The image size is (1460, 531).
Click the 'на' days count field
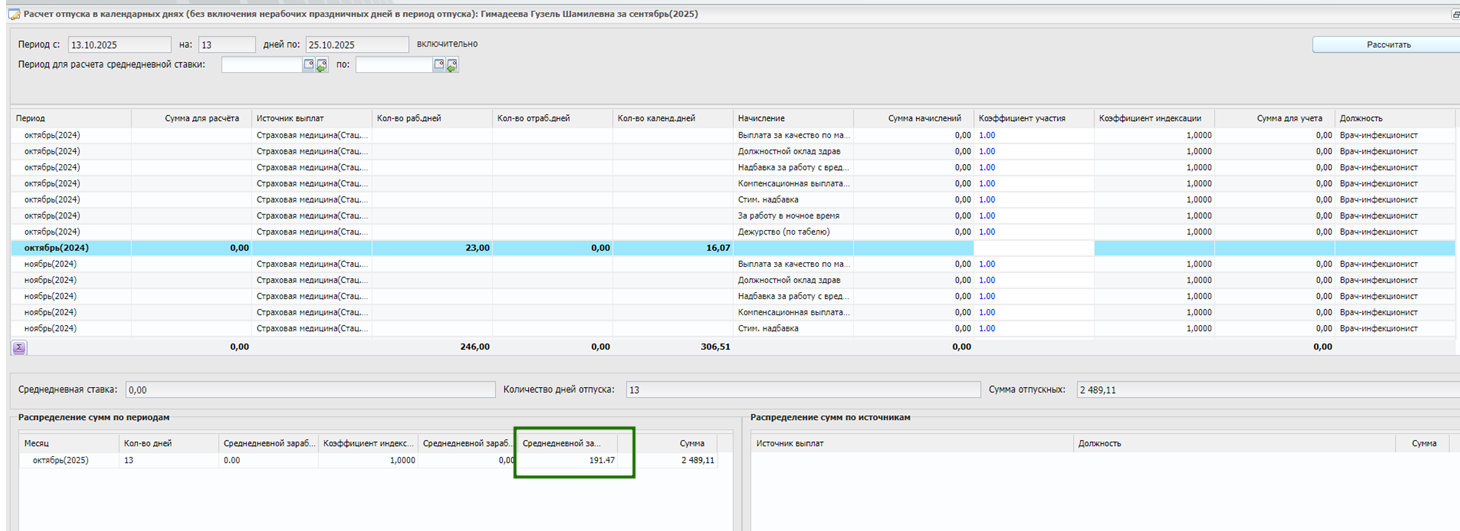pos(227,44)
